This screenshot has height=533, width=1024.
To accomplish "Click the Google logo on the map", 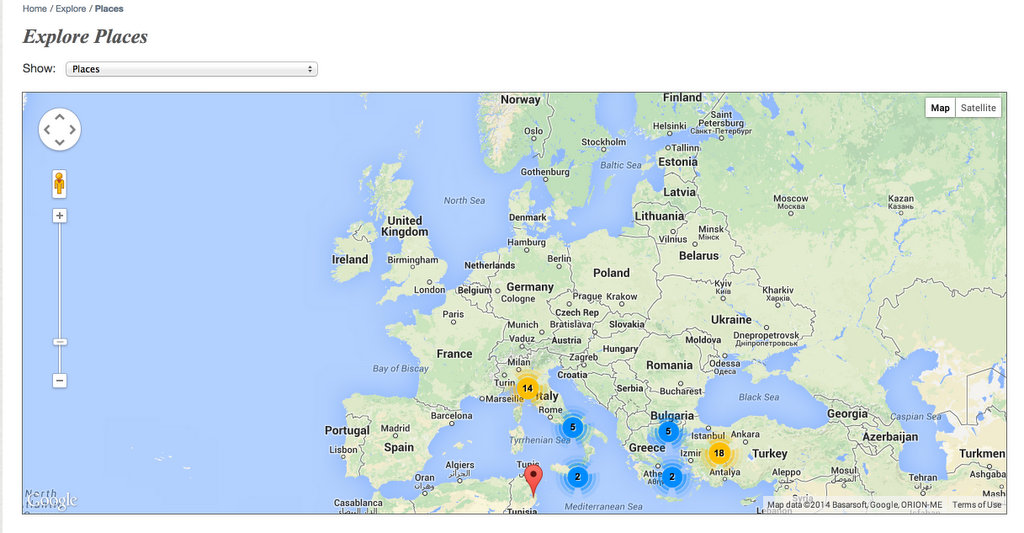I will point(52,500).
